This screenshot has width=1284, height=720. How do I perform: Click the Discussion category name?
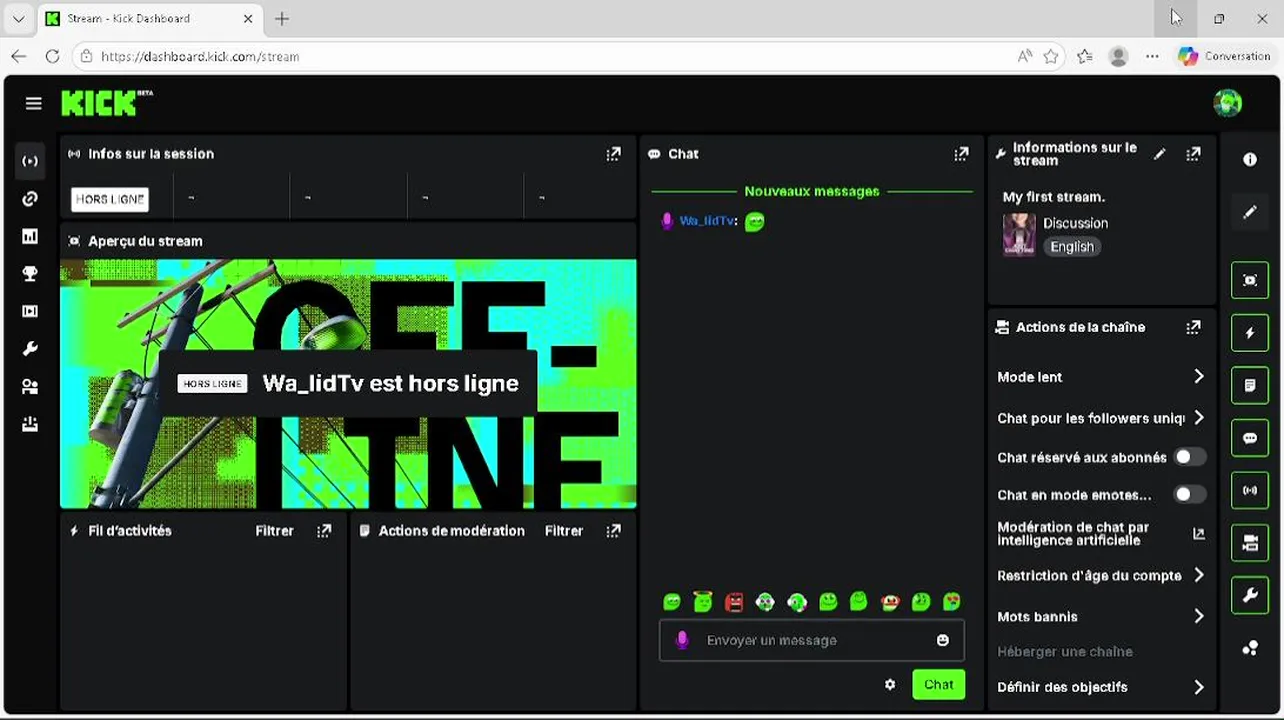click(1075, 223)
